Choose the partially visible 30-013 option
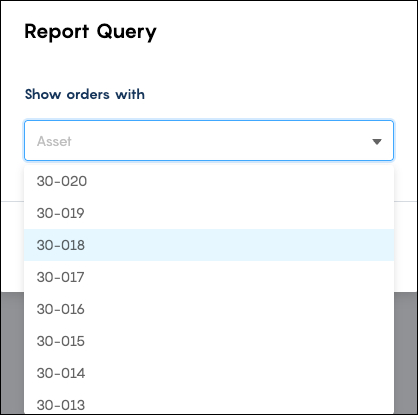This screenshot has width=418, height=415. (x=209, y=402)
